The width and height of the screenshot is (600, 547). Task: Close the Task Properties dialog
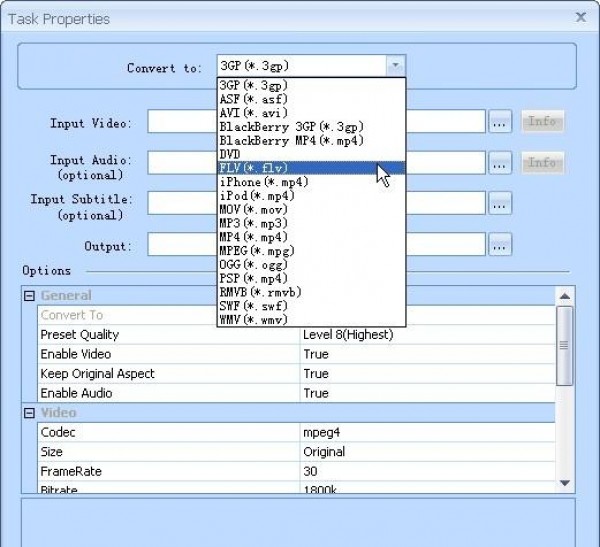(x=581, y=17)
